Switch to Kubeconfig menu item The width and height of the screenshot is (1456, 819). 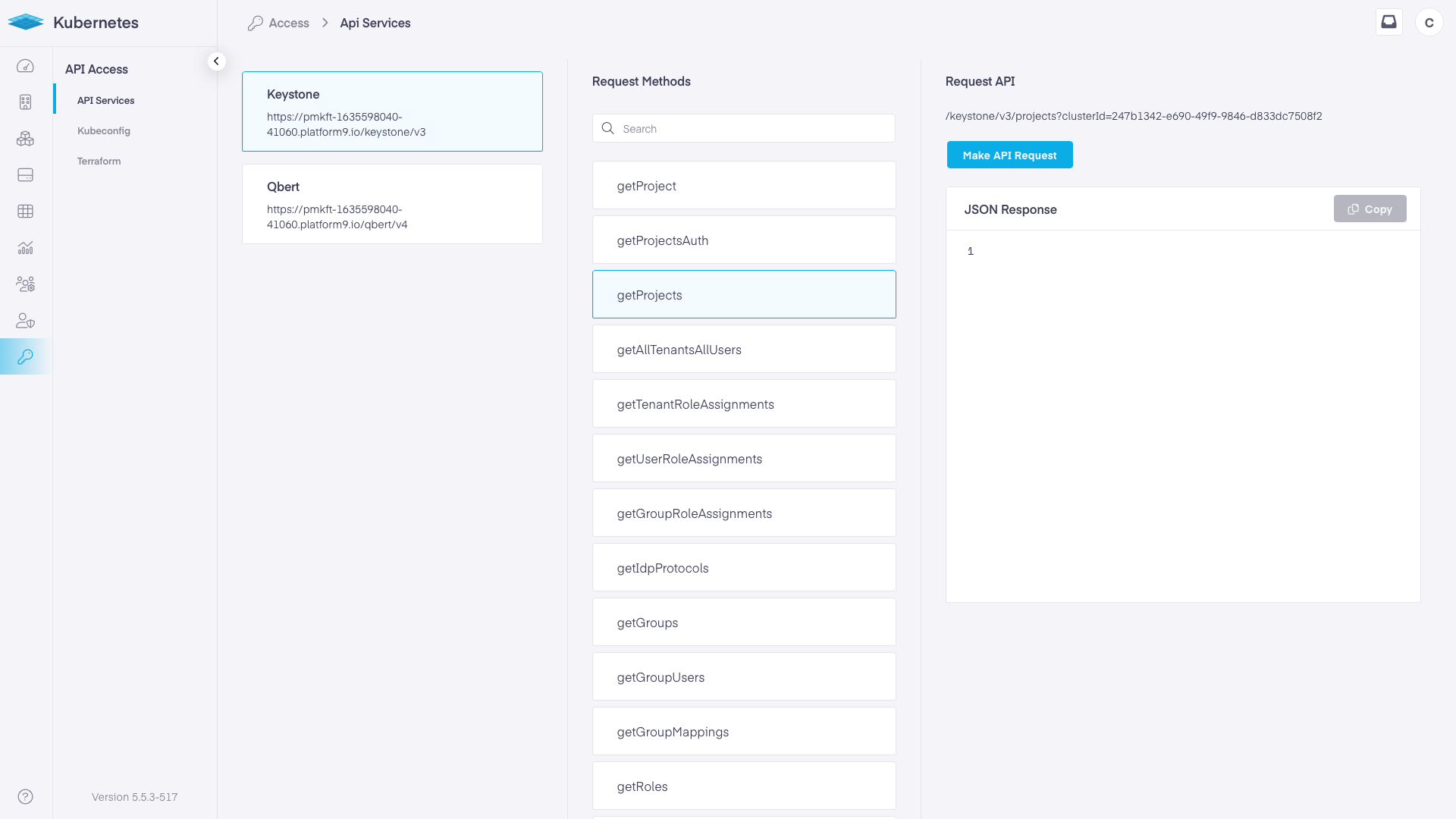(104, 130)
